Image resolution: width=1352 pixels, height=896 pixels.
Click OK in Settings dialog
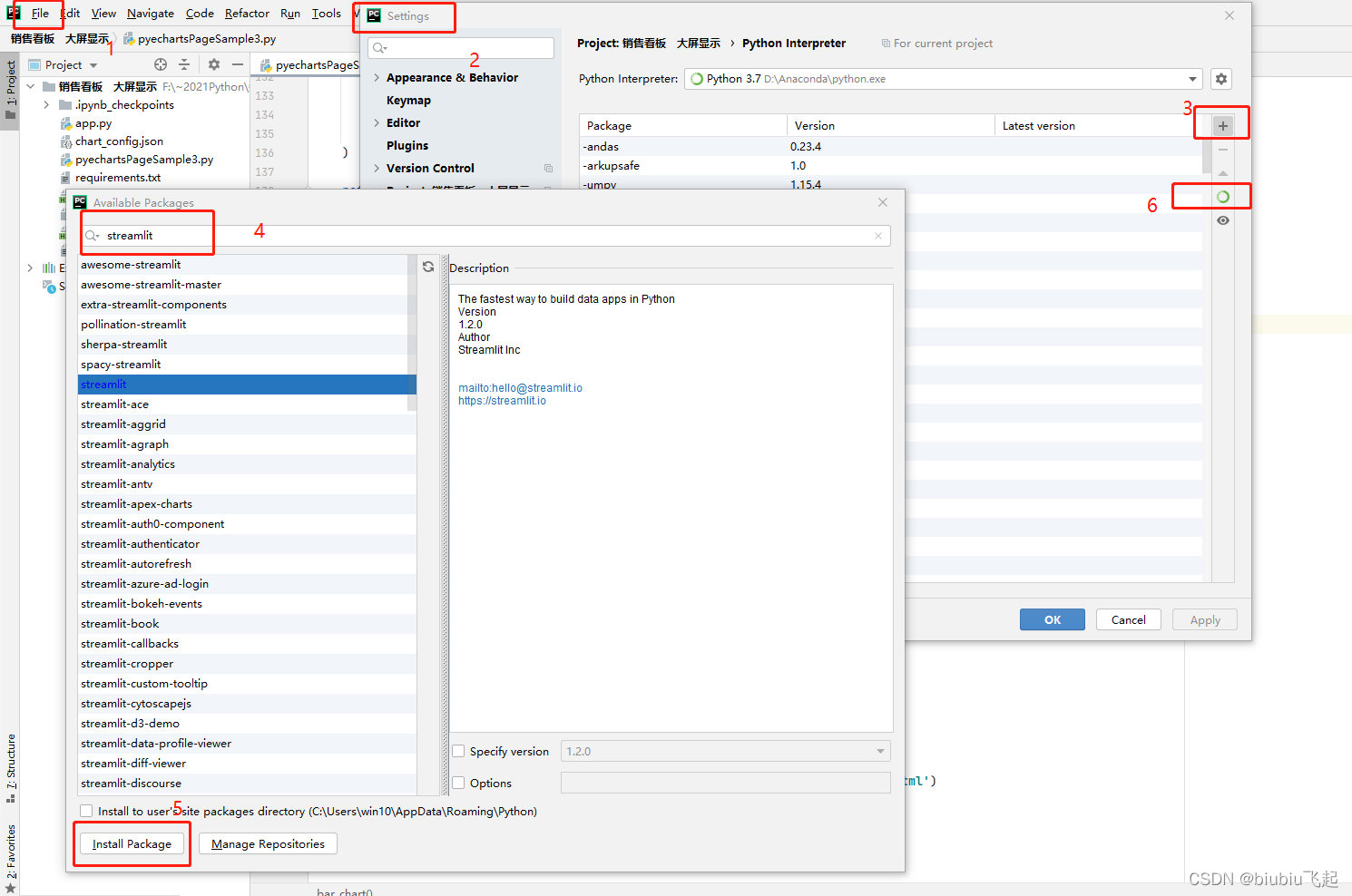(1053, 619)
